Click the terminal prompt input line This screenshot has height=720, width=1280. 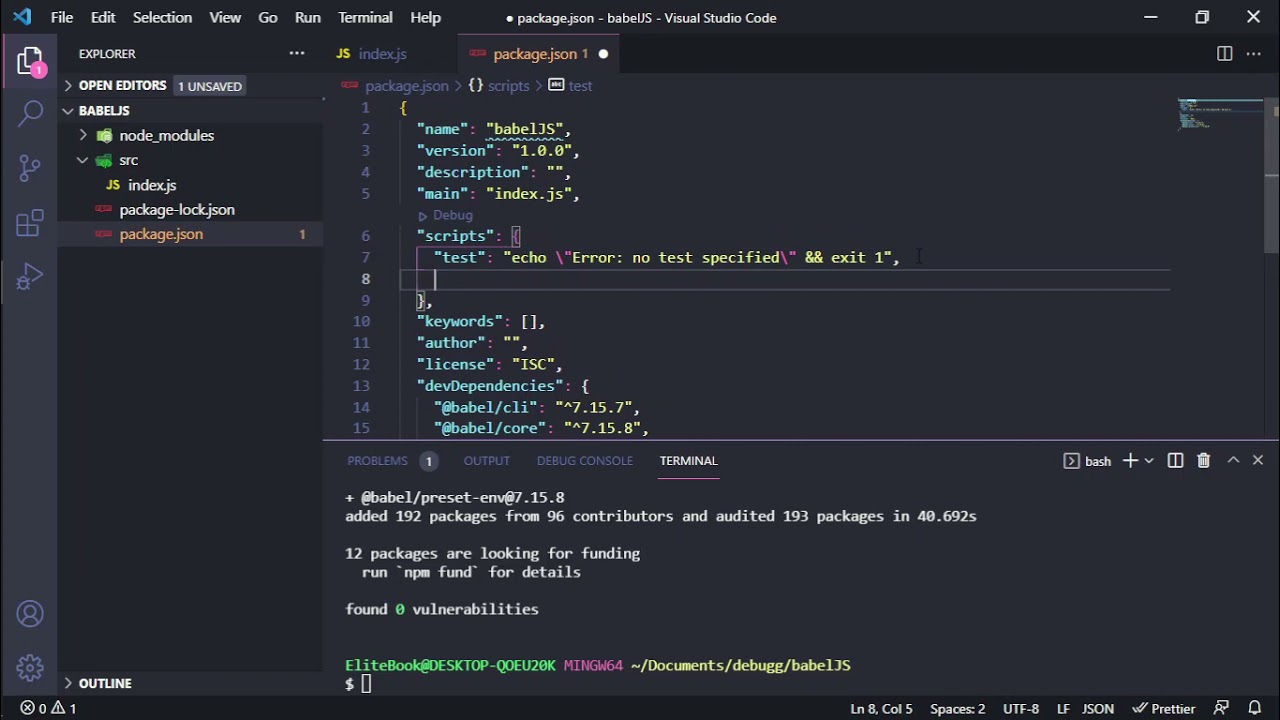tap(366, 684)
